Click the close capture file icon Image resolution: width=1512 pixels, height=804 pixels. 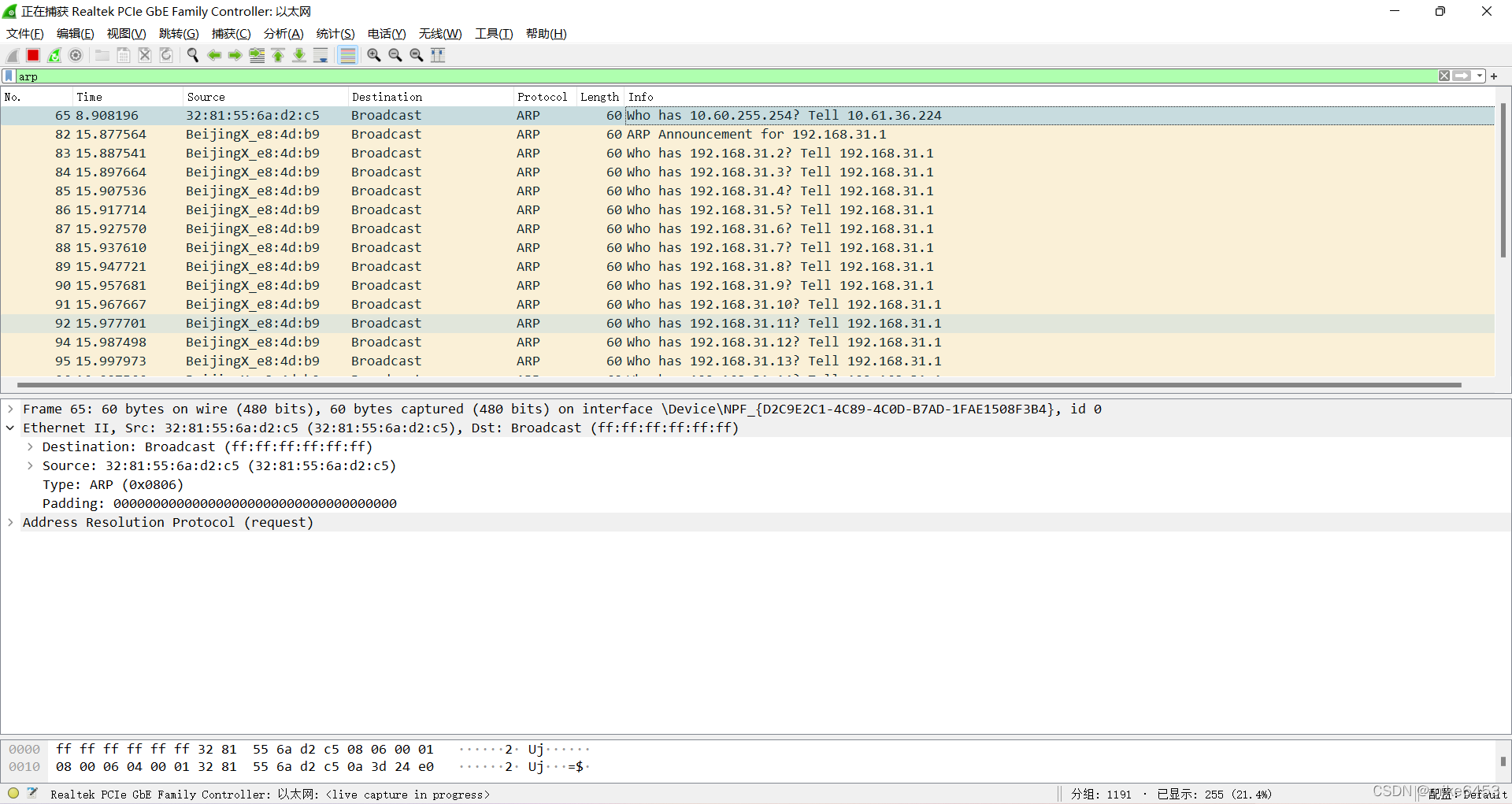click(x=145, y=55)
